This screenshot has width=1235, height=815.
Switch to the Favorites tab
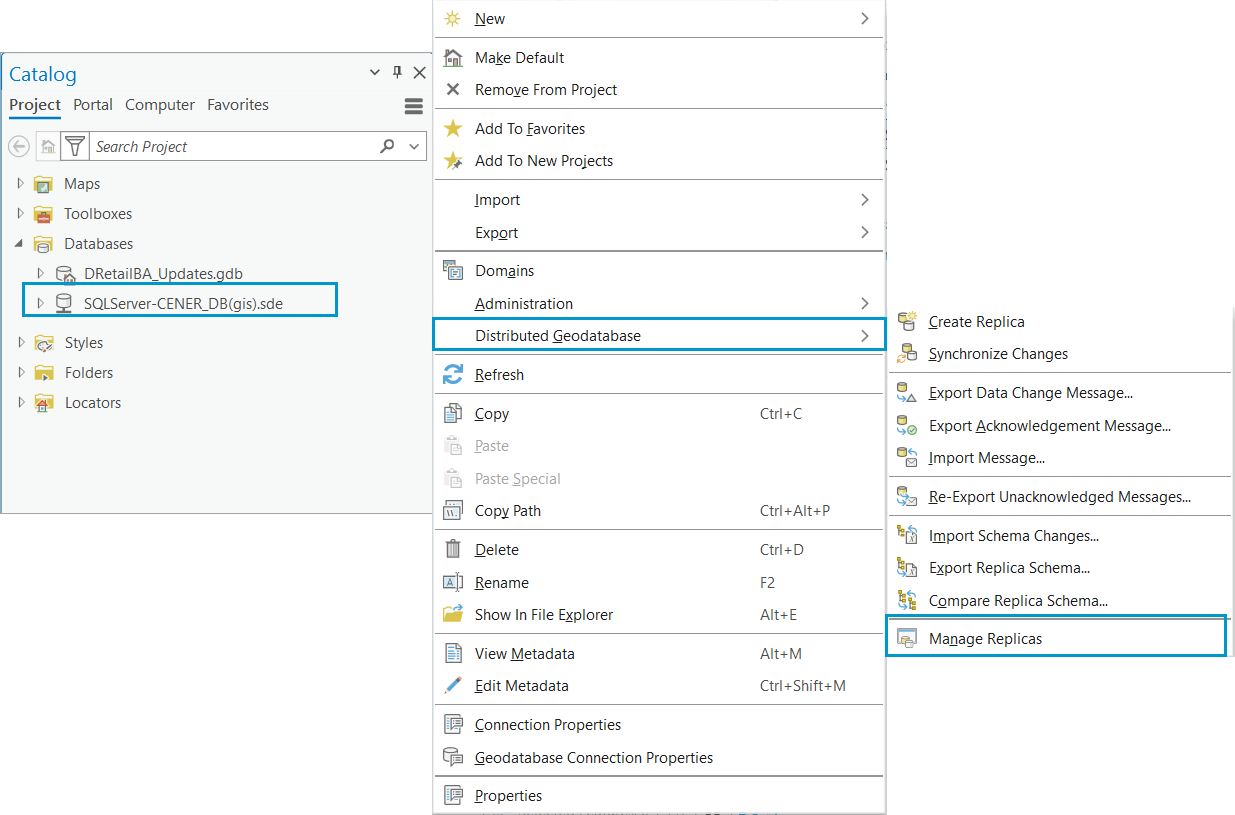tap(238, 105)
